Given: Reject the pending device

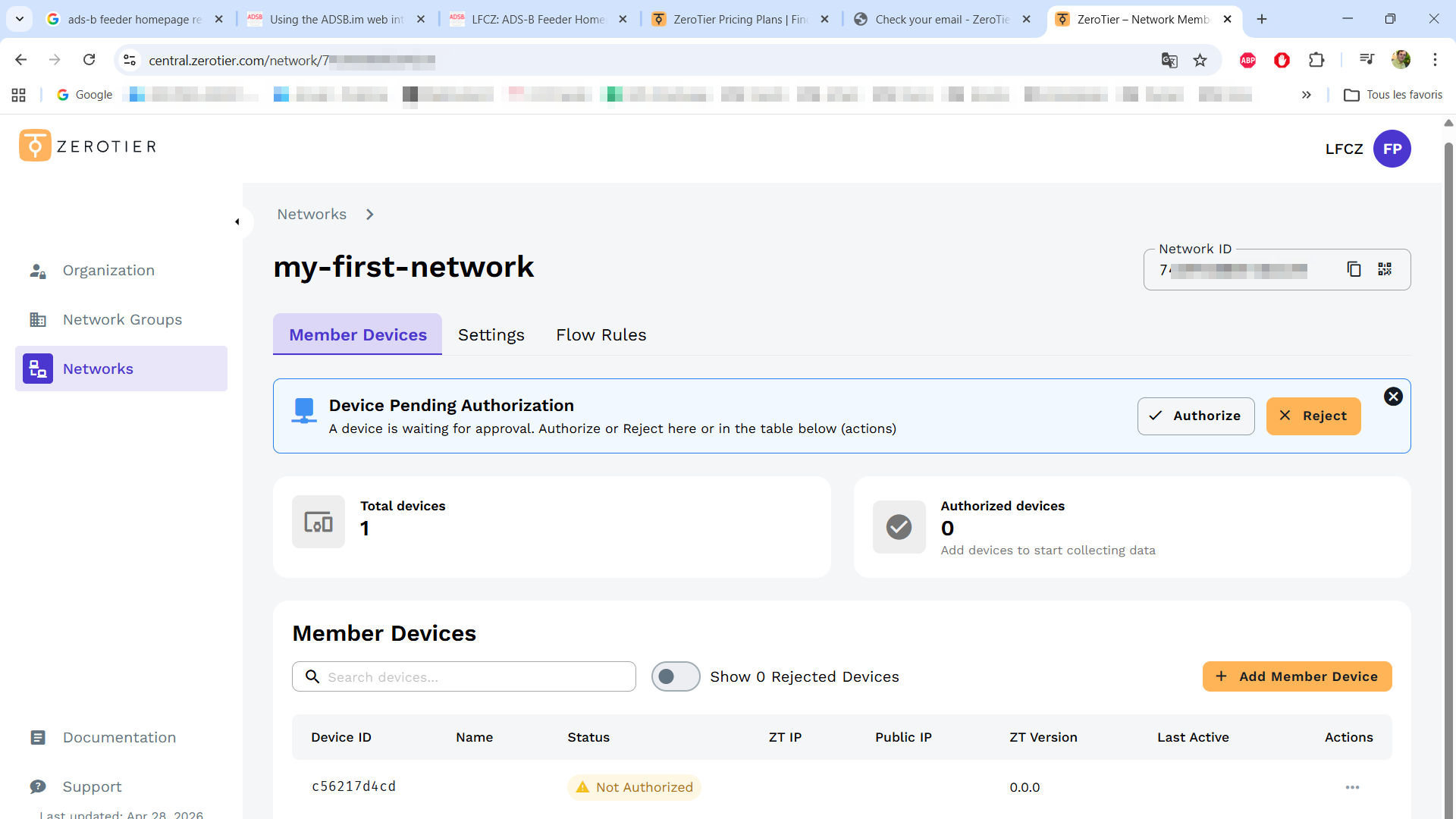Looking at the screenshot, I should (x=1313, y=416).
